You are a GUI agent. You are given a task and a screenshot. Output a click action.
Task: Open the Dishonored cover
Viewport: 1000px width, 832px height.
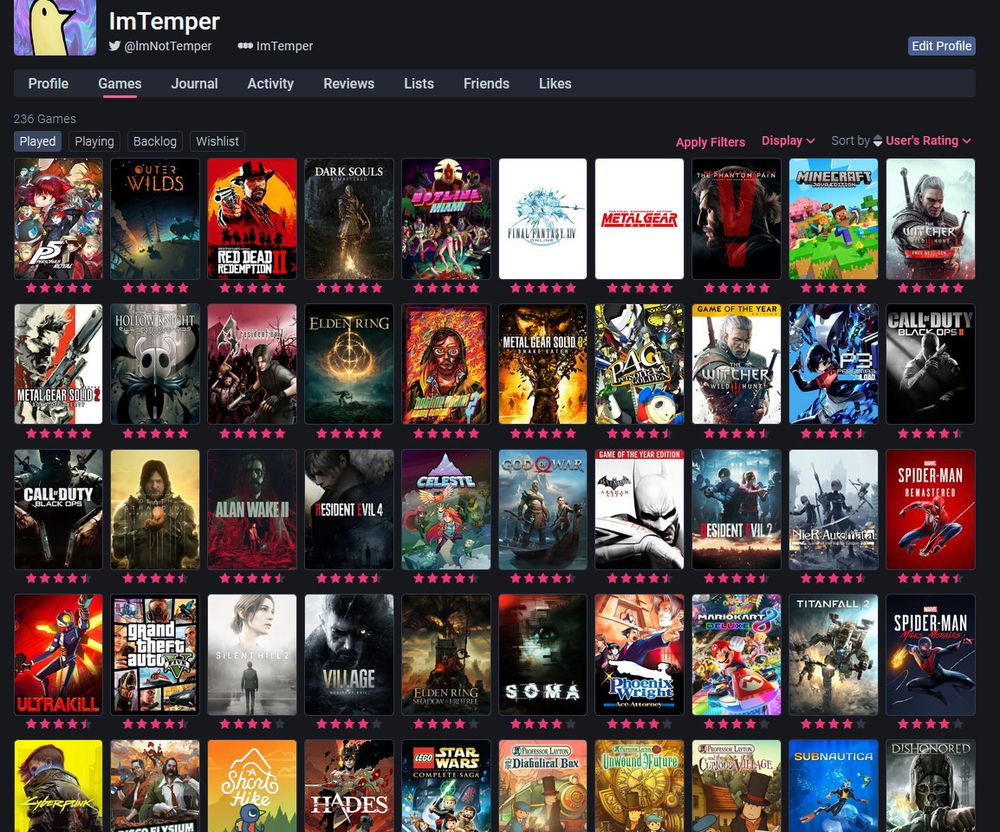click(x=930, y=786)
